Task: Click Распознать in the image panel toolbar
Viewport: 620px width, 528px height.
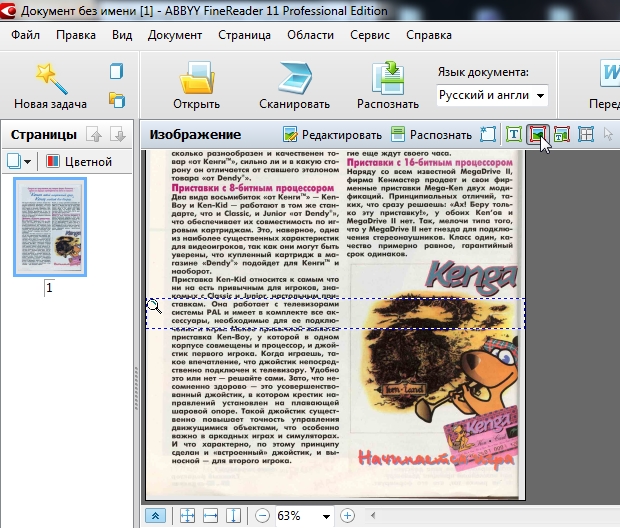Action: pyautogui.click(x=431, y=134)
